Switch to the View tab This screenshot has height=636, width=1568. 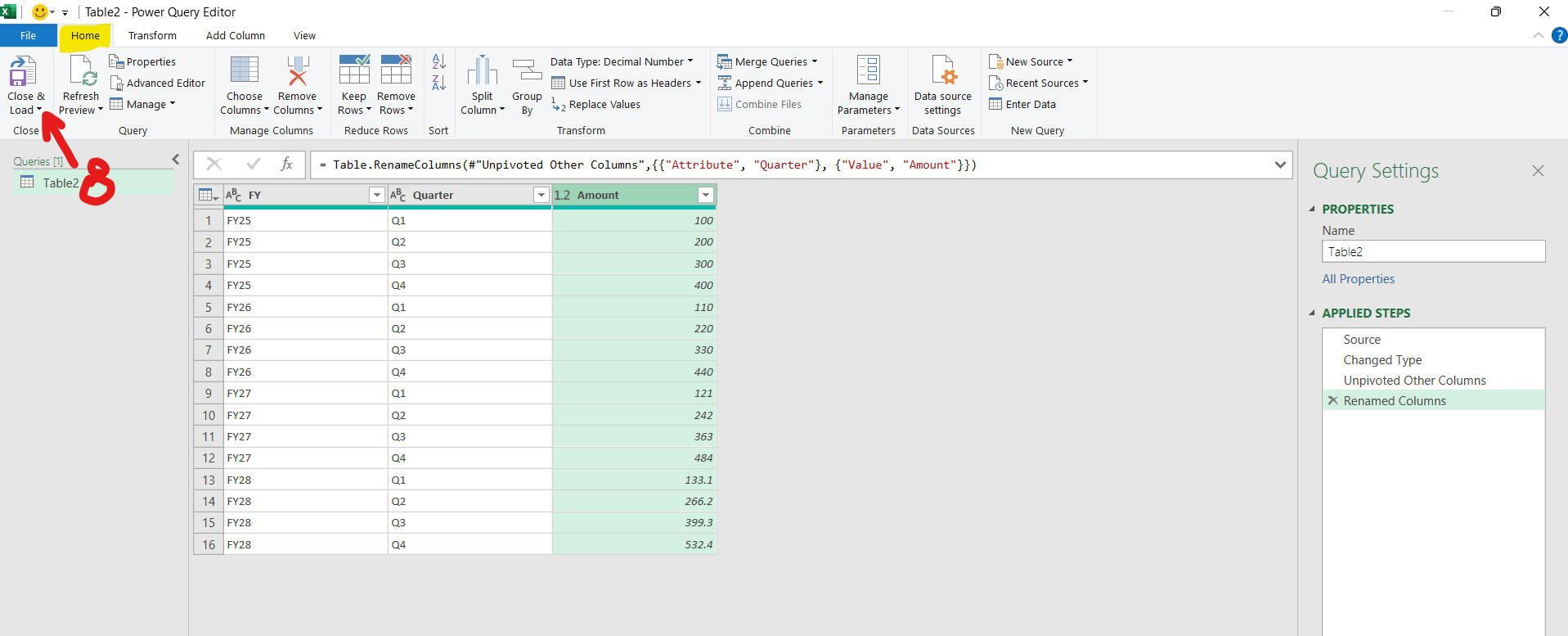pos(304,35)
